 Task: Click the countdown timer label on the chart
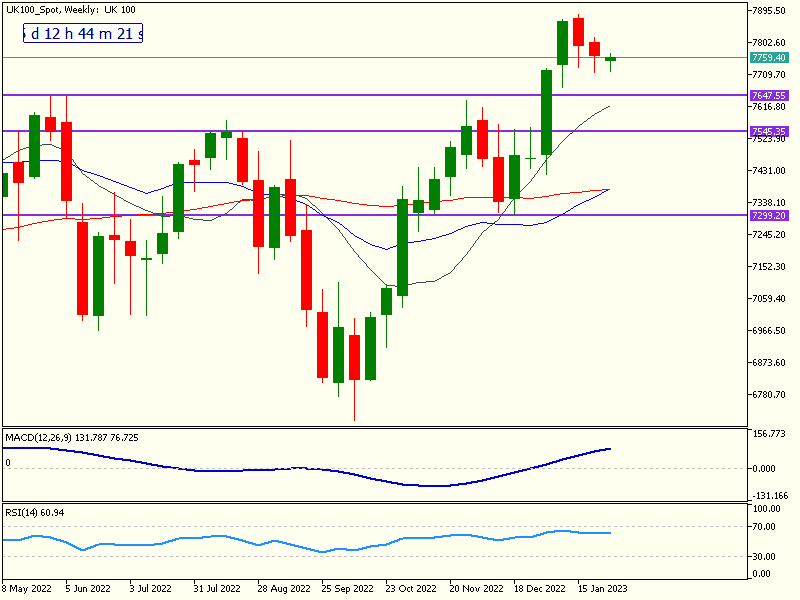[x=84, y=34]
